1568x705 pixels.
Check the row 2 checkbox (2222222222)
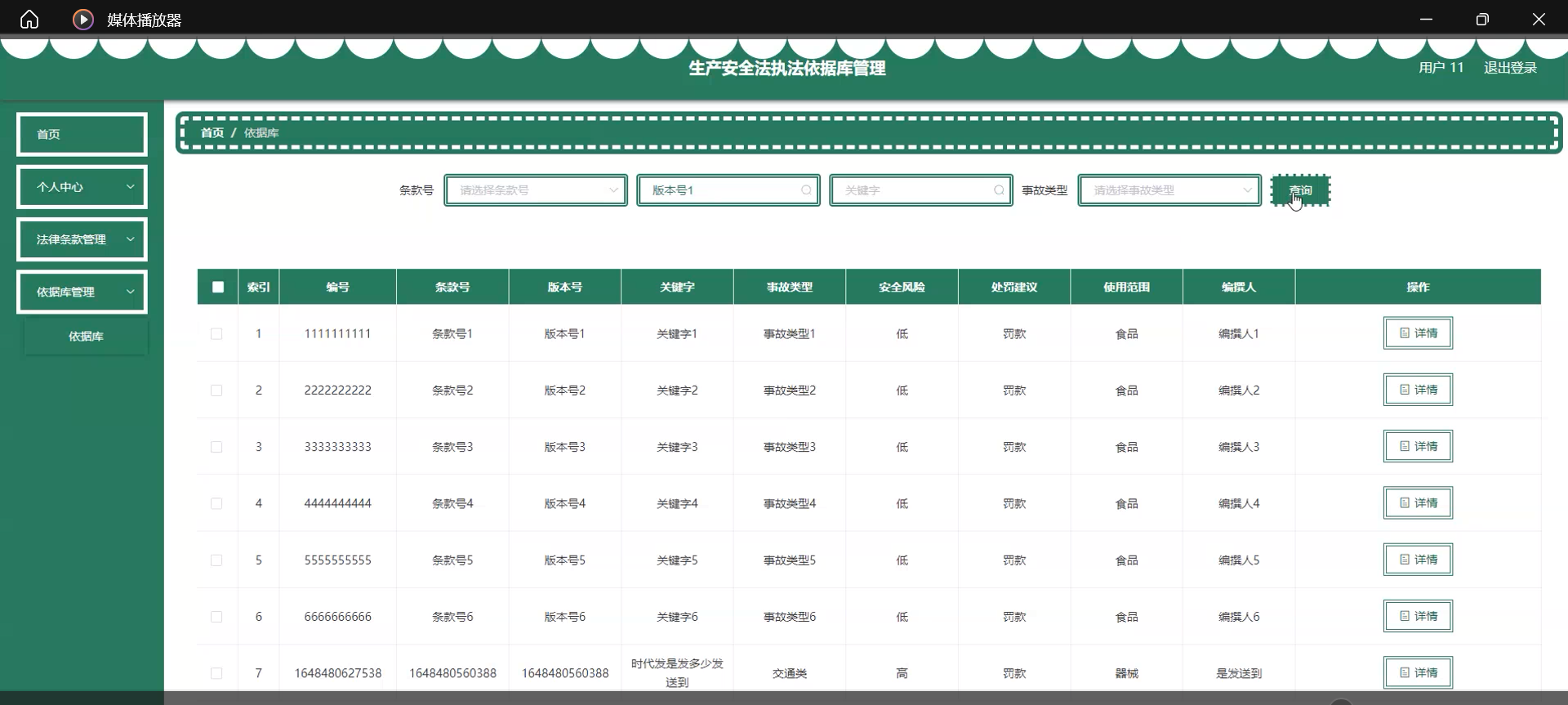tap(216, 390)
